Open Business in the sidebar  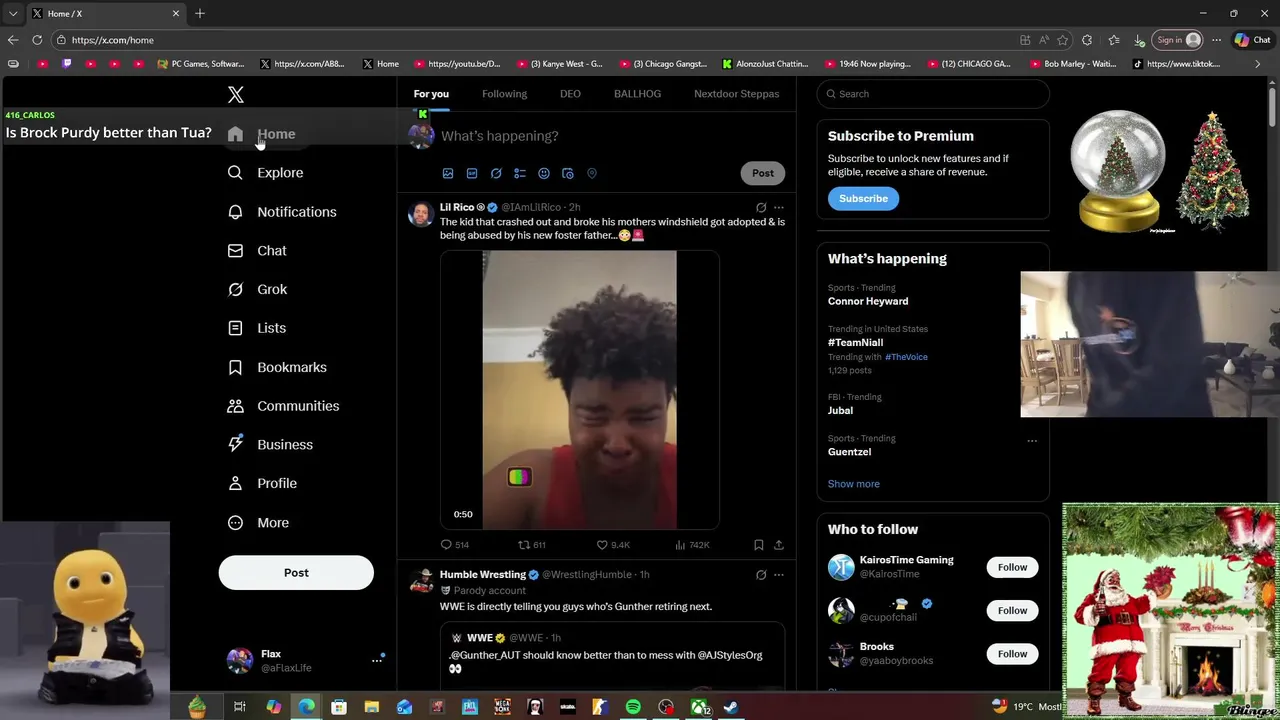pos(270,445)
